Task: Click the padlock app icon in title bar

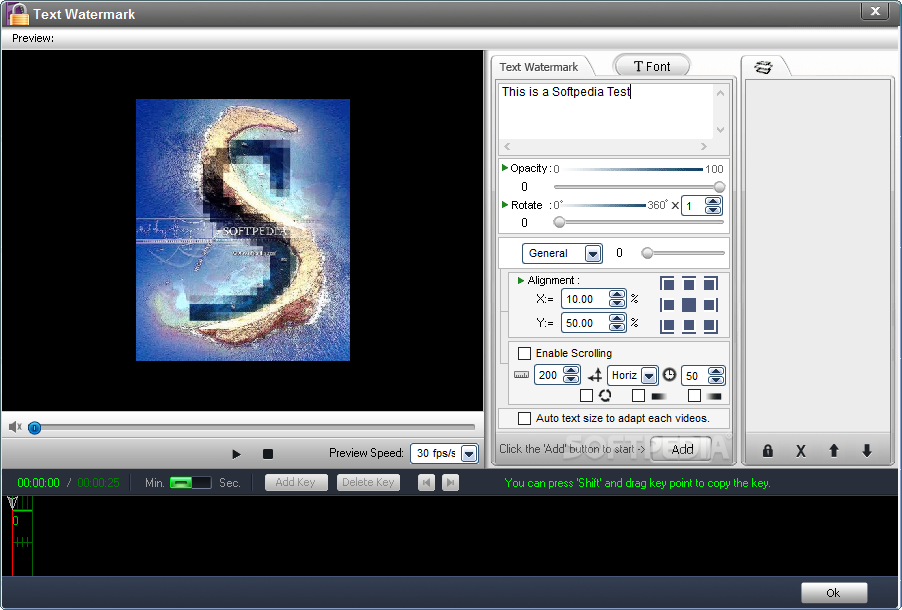Action: click(x=17, y=14)
